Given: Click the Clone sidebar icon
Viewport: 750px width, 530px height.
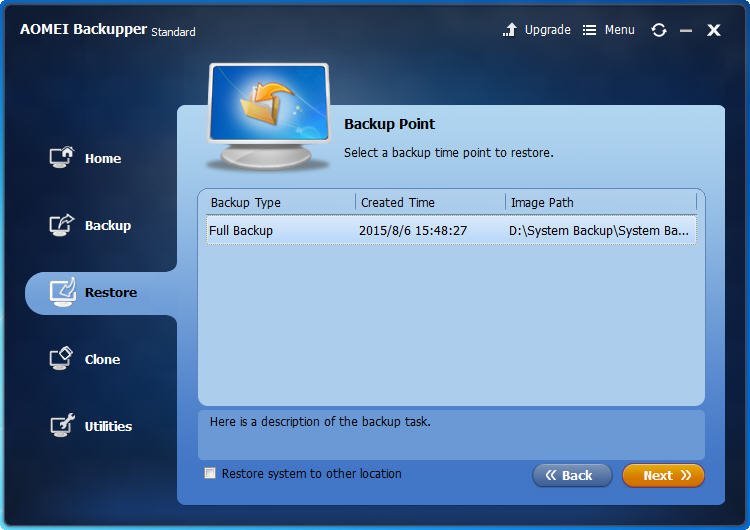Looking at the screenshot, I should click(61, 358).
